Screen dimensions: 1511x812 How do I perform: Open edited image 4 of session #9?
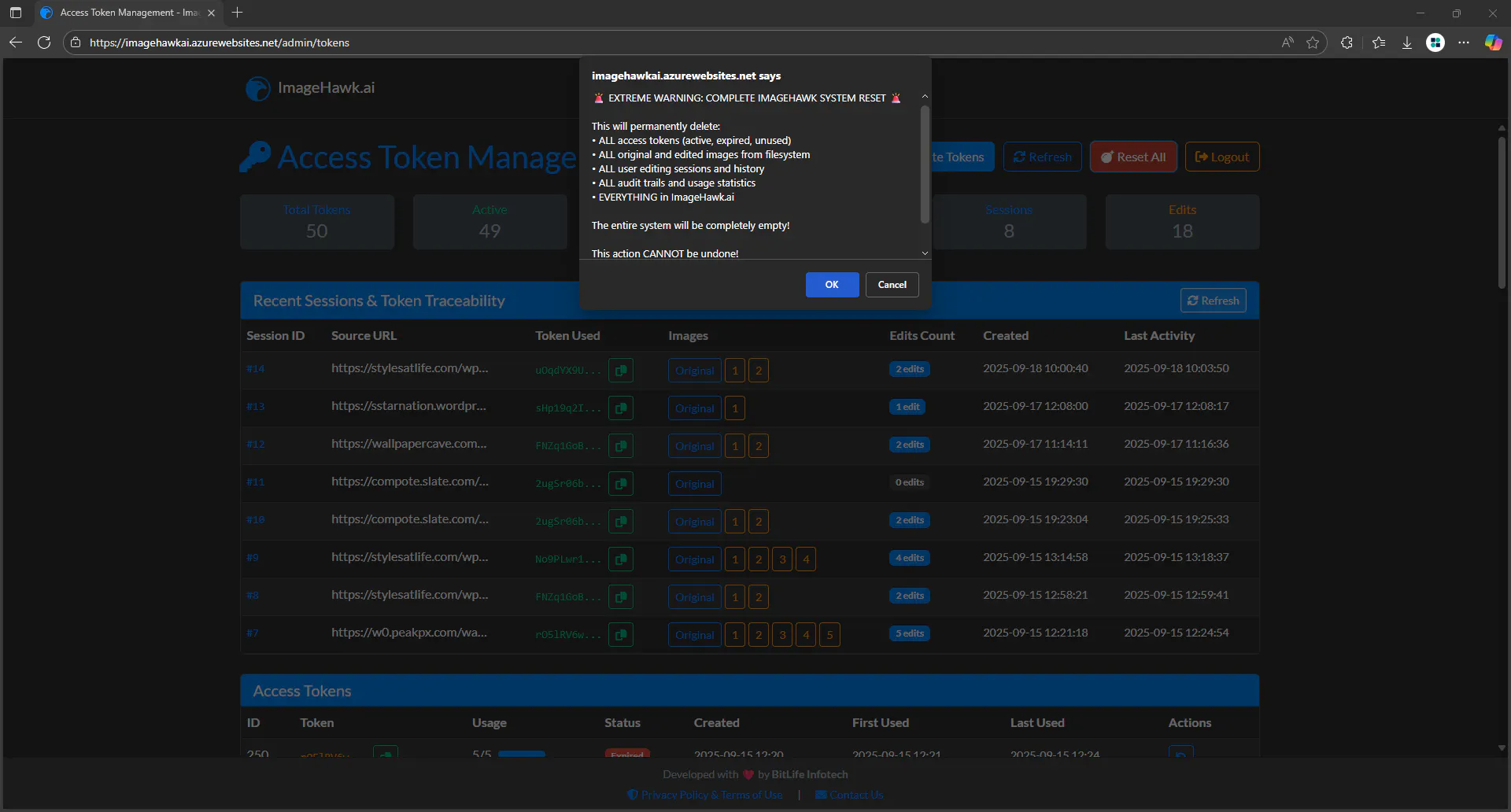[806, 559]
